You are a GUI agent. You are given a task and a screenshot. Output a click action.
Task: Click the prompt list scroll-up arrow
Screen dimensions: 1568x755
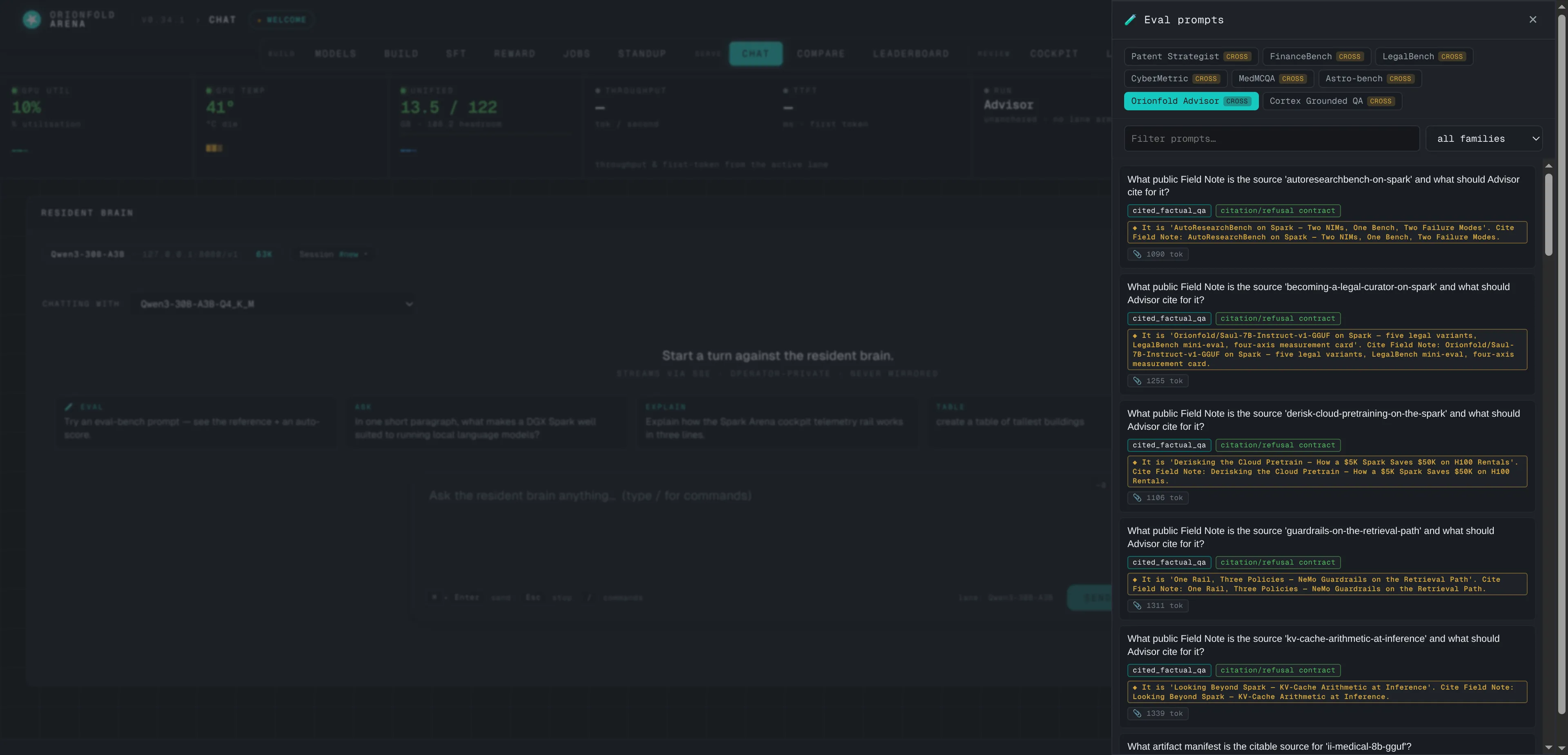pyautogui.click(x=1548, y=165)
